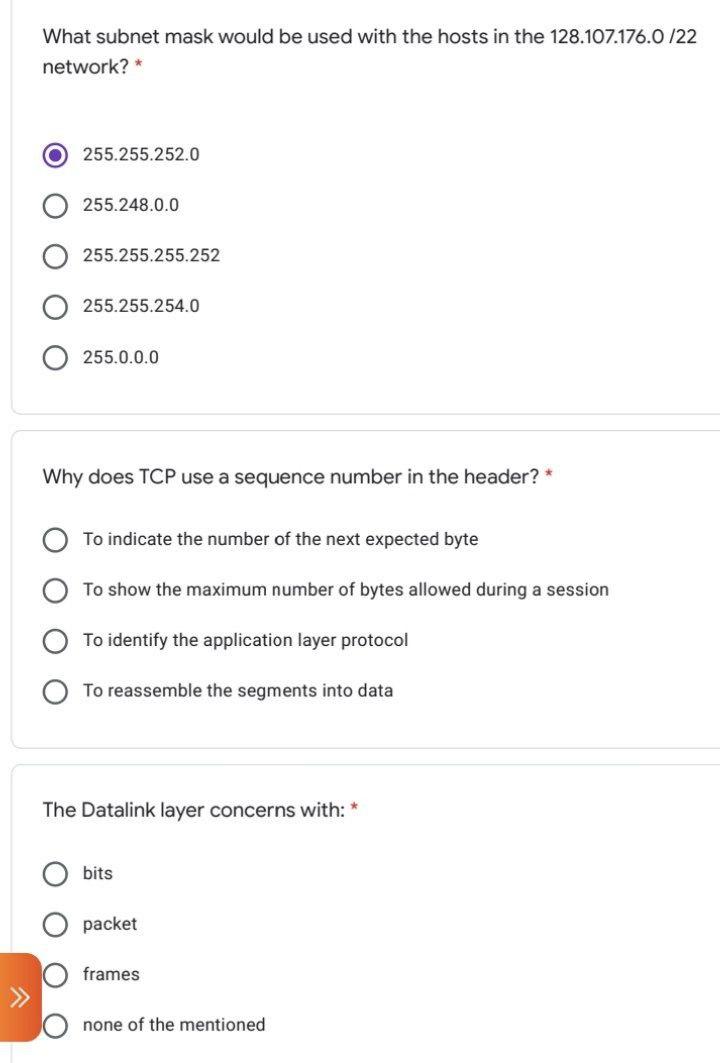Click 'To reassemble the segments into data' label
Screen dimensions: 720x1063
238,691
